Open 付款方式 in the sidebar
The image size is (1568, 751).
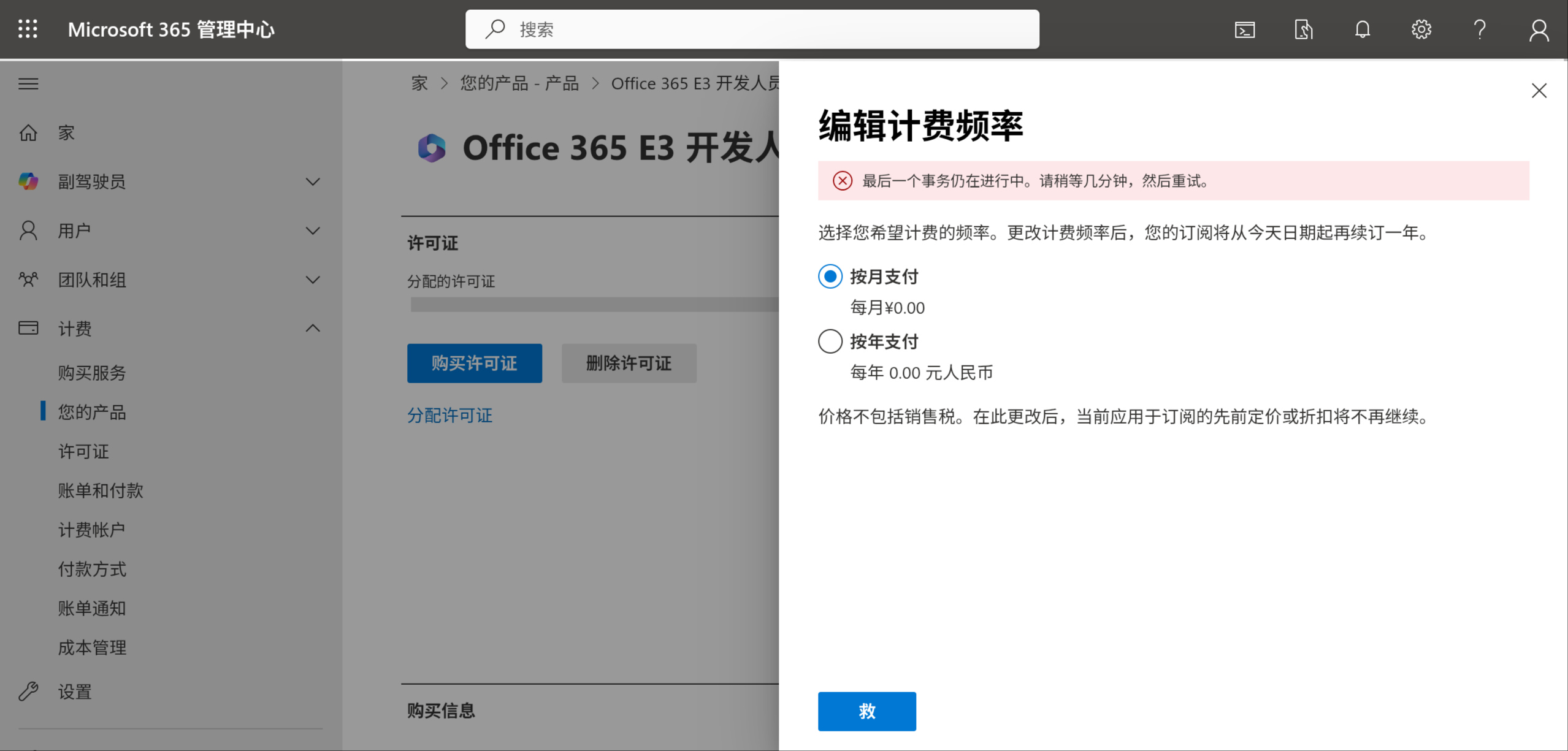coord(92,569)
